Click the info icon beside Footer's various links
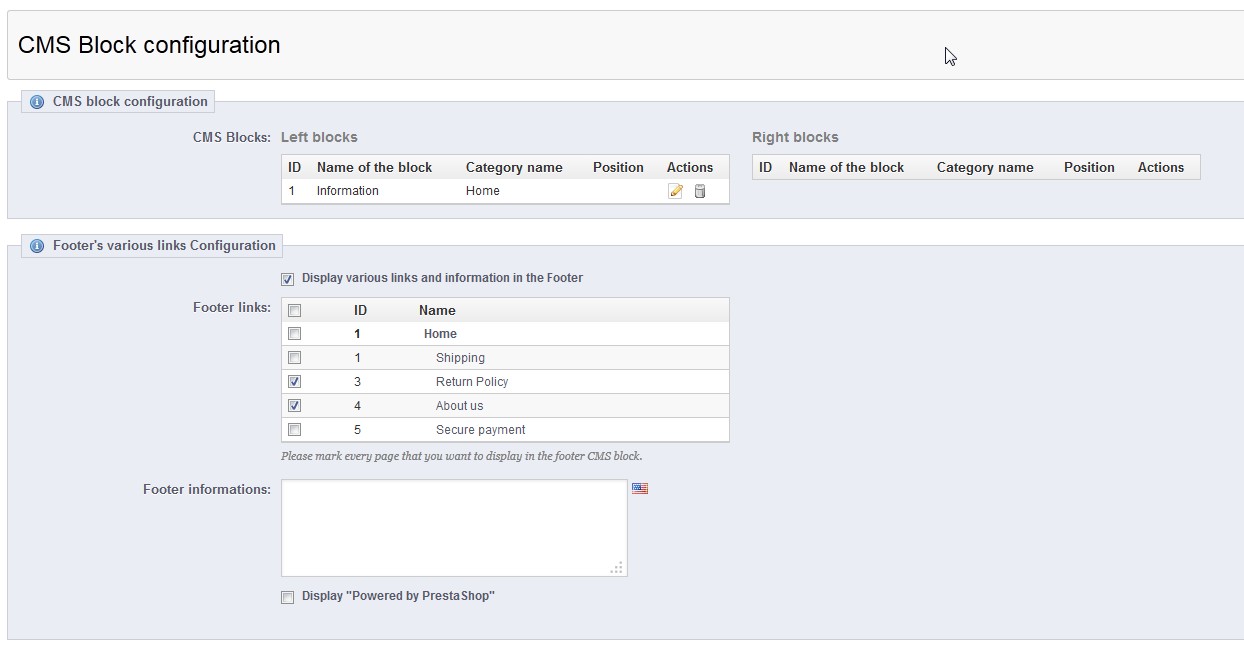1244x653 pixels. [37, 246]
